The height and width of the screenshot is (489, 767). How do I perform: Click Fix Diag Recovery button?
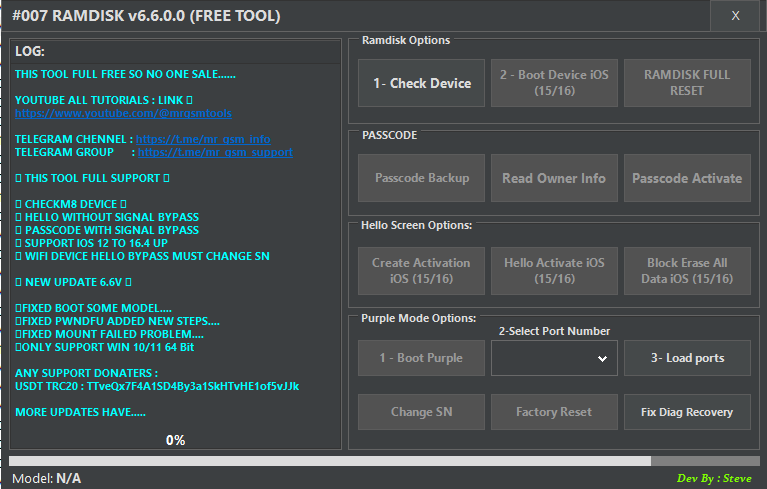[687, 412]
